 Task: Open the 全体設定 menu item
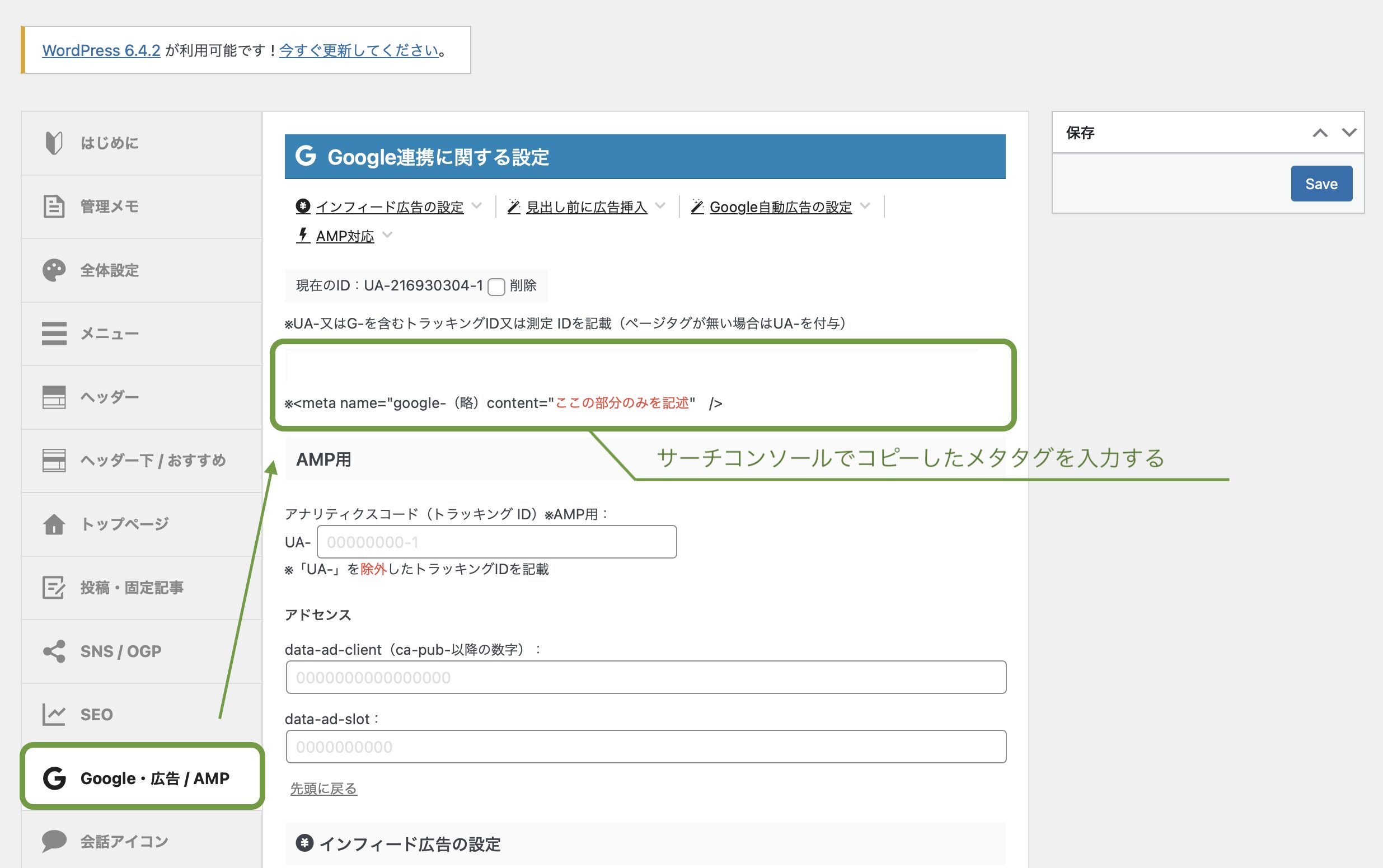tap(142, 270)
